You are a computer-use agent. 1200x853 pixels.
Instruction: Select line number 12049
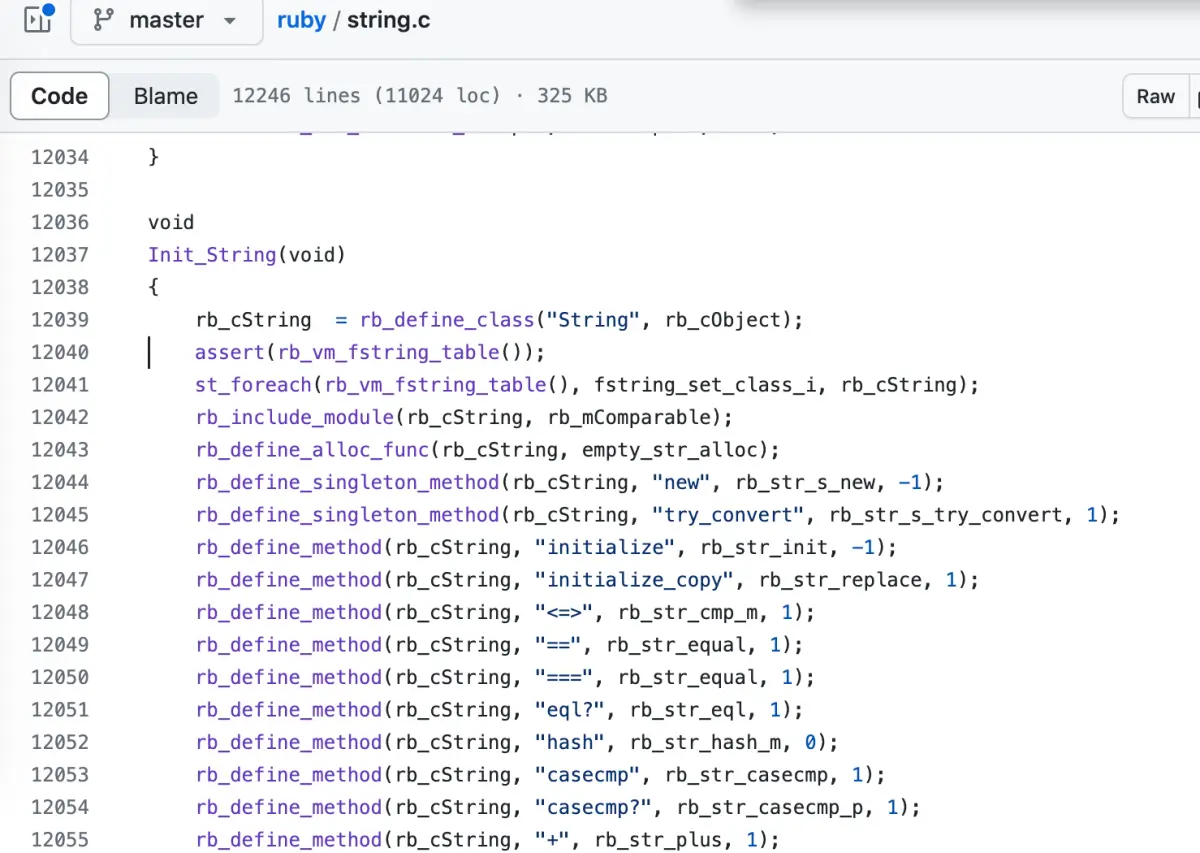coord(60,644)
